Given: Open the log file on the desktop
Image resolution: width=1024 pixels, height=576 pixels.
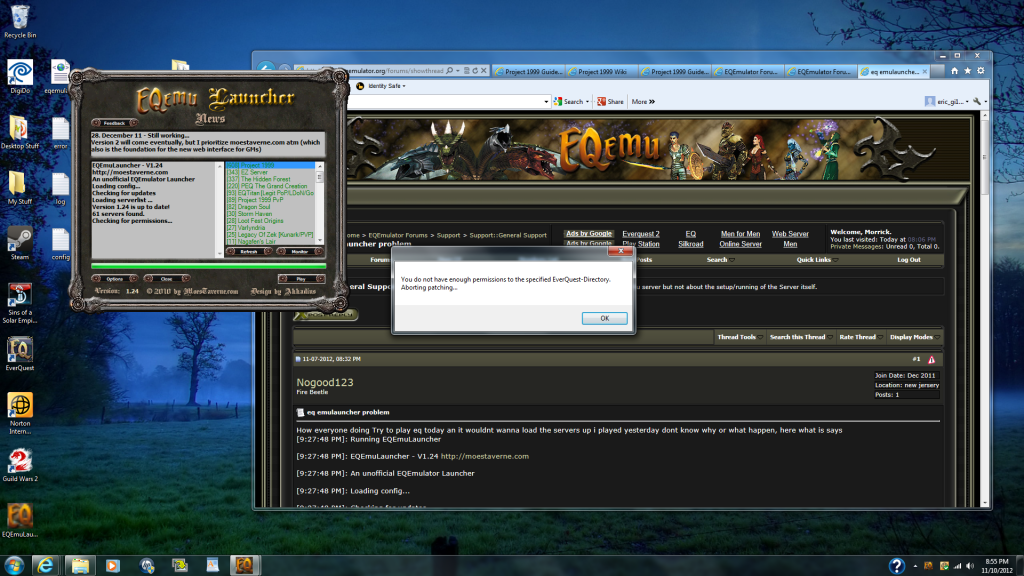Looking at the screenshot, I should 60,189.
